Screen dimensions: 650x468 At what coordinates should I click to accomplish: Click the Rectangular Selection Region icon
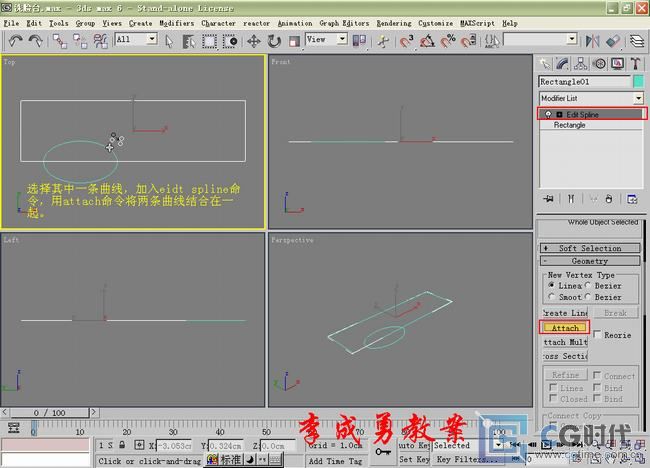209,41
